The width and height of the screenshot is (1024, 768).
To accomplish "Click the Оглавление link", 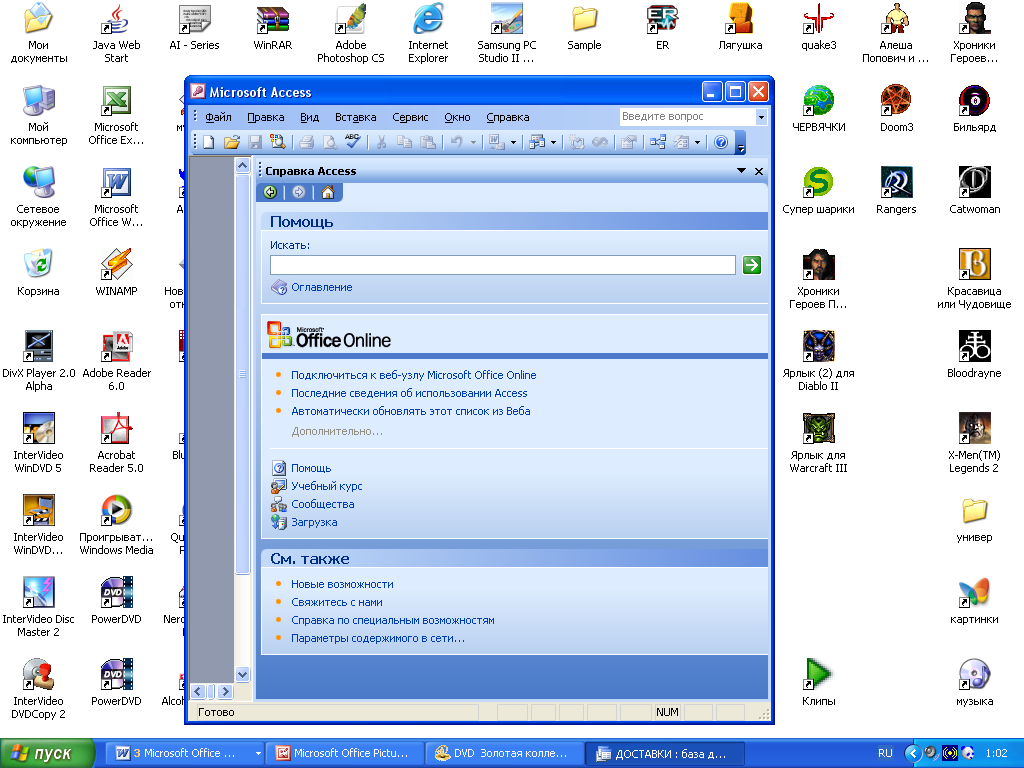I will (x=321, y=287).
